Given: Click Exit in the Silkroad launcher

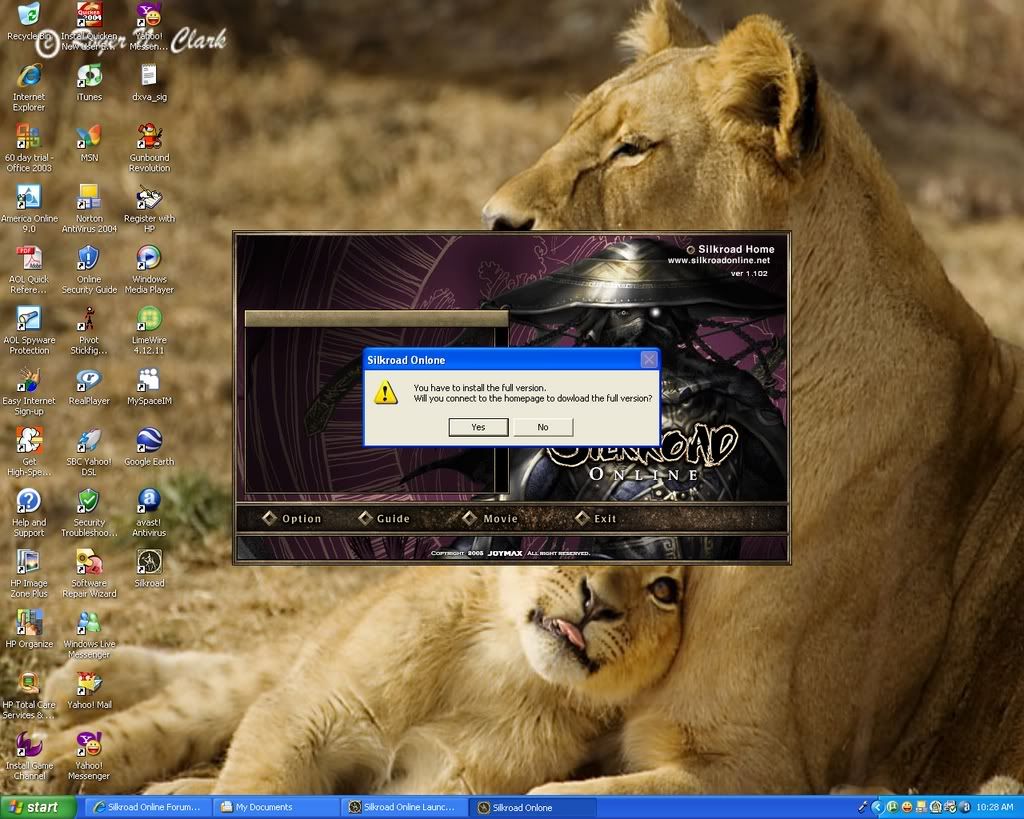Looking at the screenshot, I should [596, 518].
